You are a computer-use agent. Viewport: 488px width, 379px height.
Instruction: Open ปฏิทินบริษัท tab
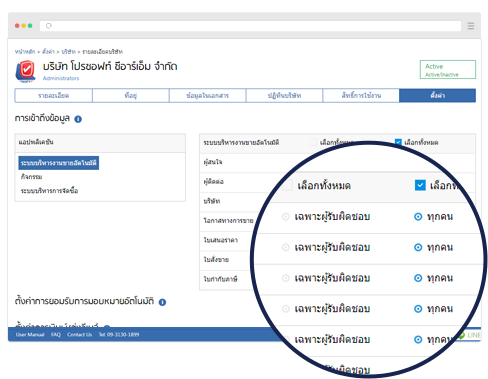[x=284, y=96]
